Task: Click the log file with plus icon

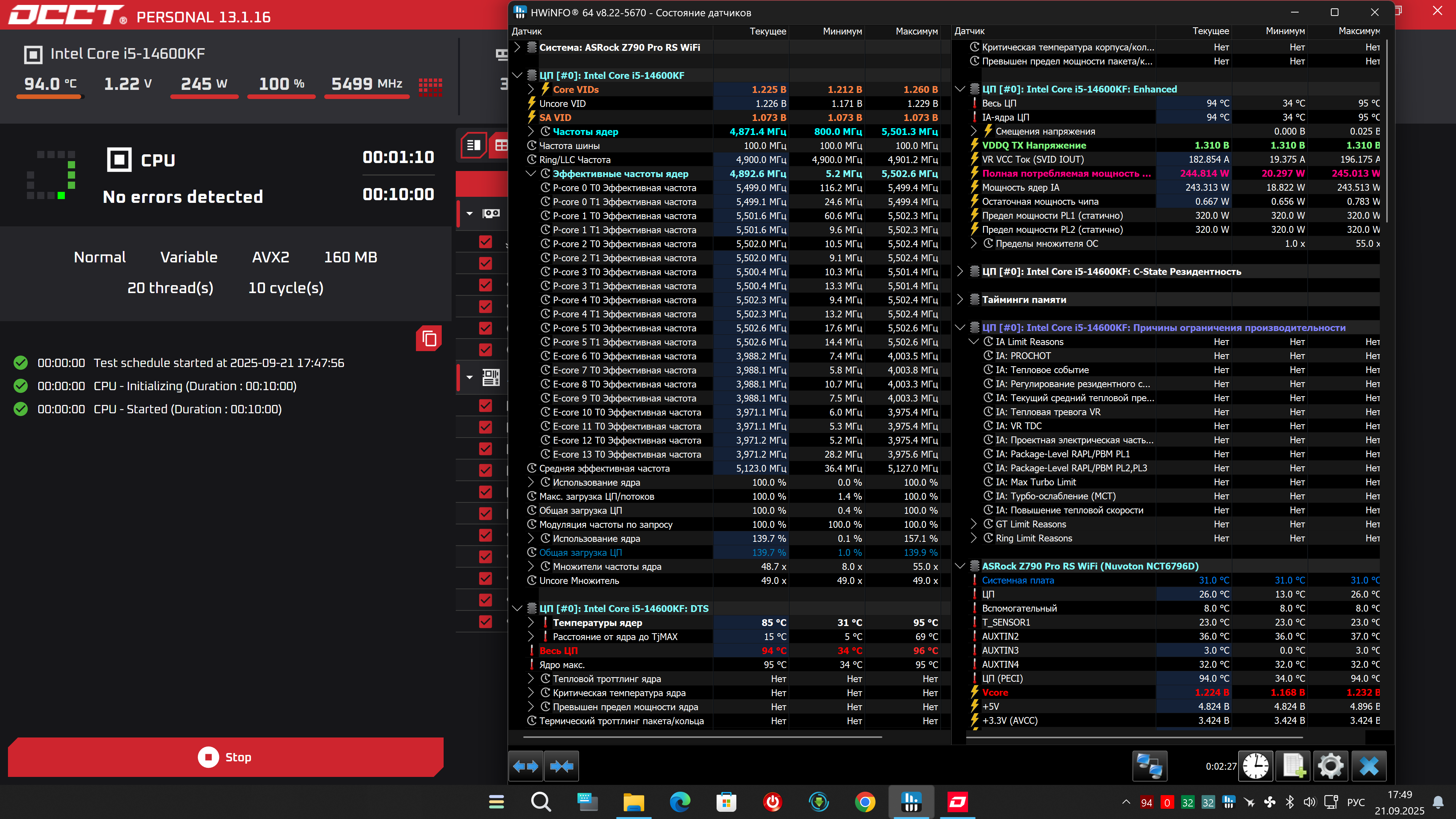Action: (x=1293, y=766)
